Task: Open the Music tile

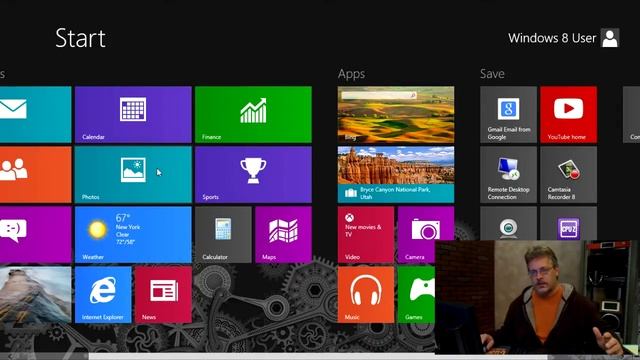Action: 366,294
